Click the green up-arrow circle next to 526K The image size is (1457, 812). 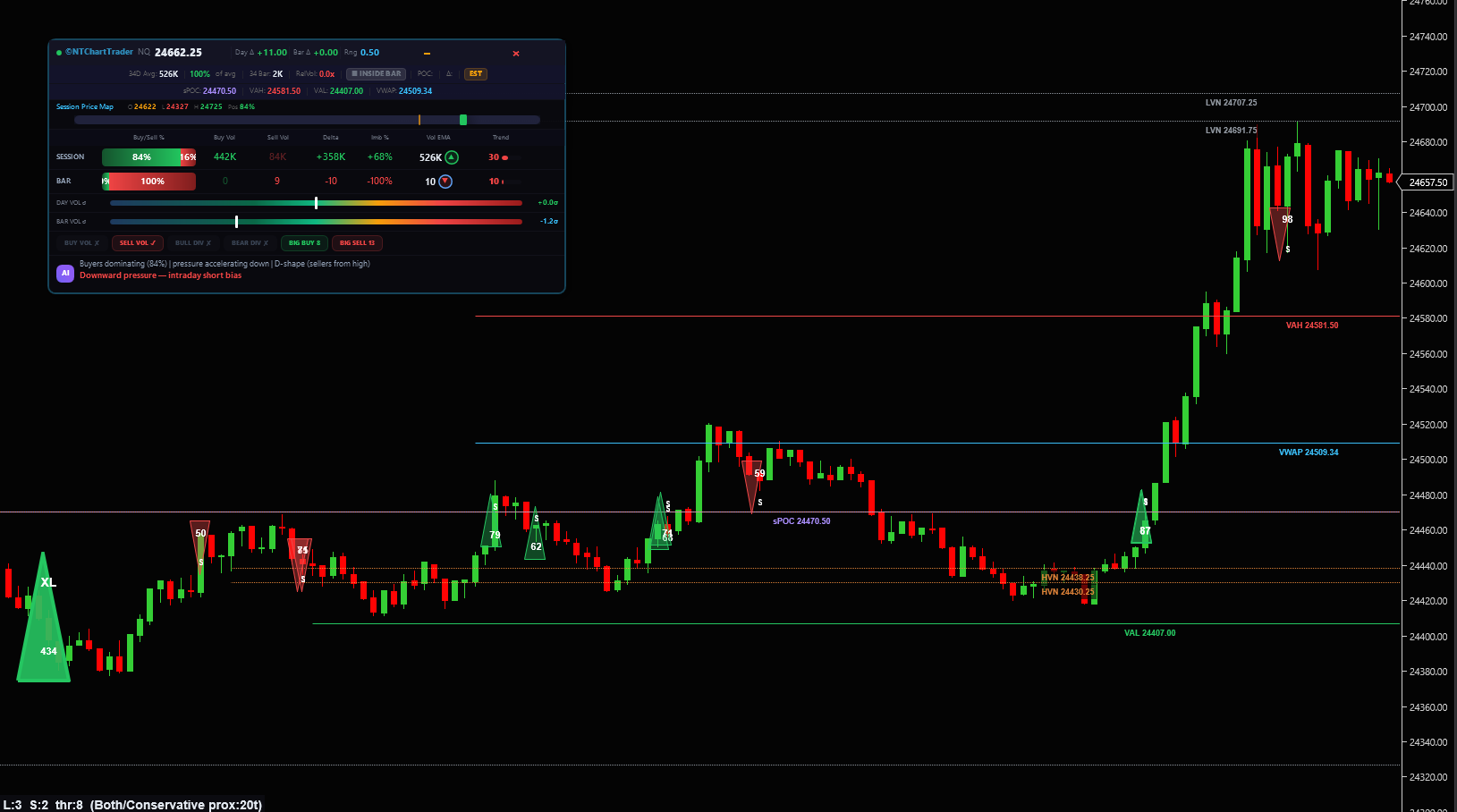pos(452,157)
